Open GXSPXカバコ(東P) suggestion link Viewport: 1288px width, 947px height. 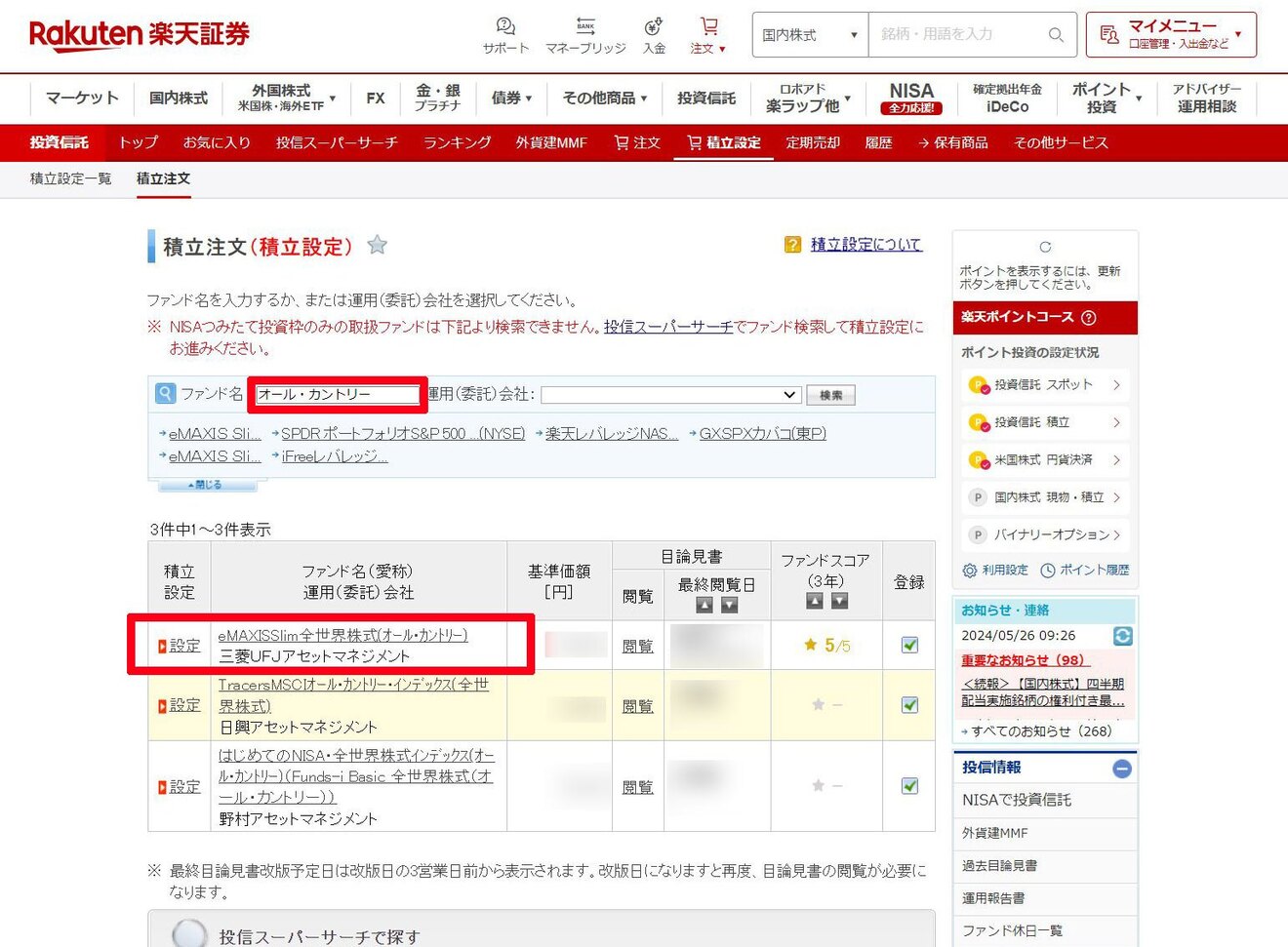(x=763, y=434)
